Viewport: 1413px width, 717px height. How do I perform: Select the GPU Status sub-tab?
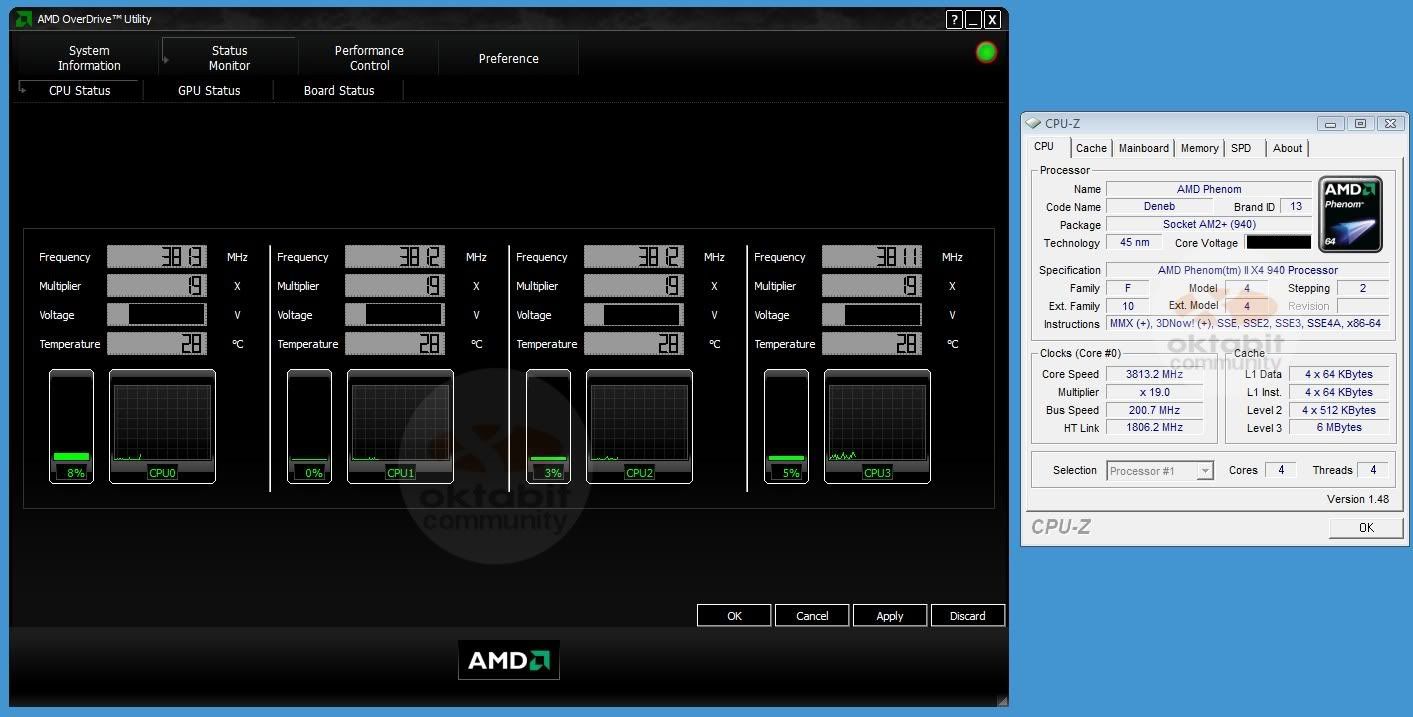209,90
